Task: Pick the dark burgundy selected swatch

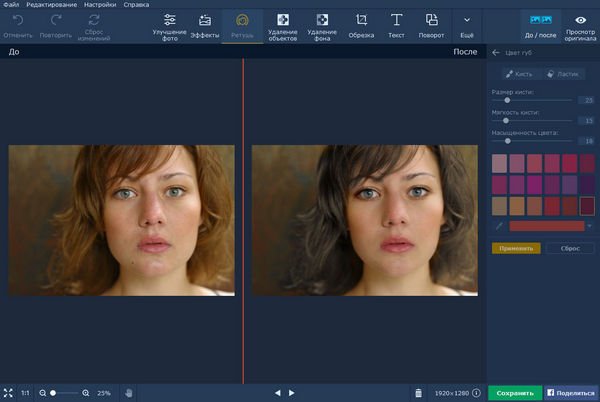Action: (x=587, y=206)
